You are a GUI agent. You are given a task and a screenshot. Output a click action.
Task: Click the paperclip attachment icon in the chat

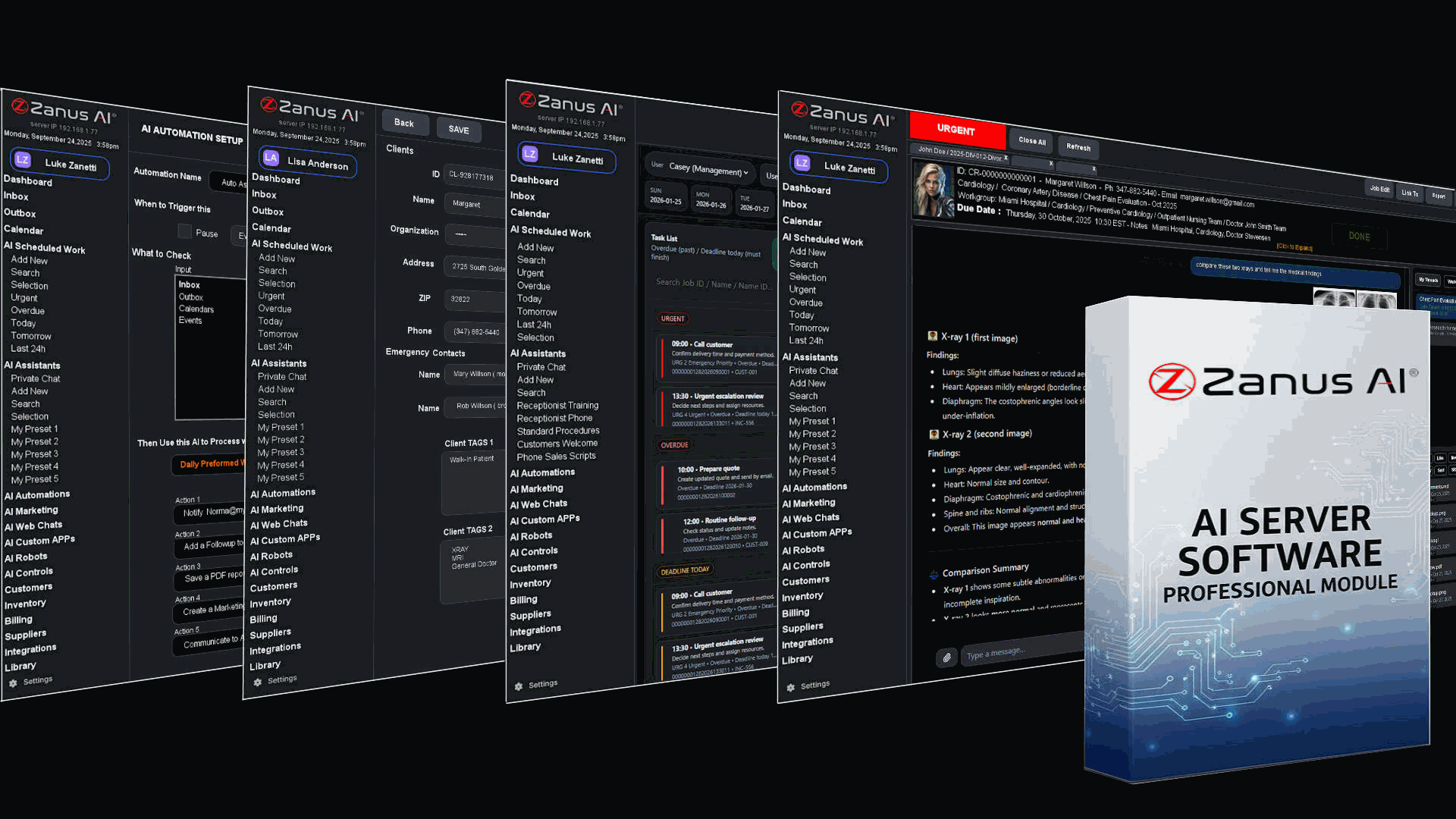[x=946, y=657]
